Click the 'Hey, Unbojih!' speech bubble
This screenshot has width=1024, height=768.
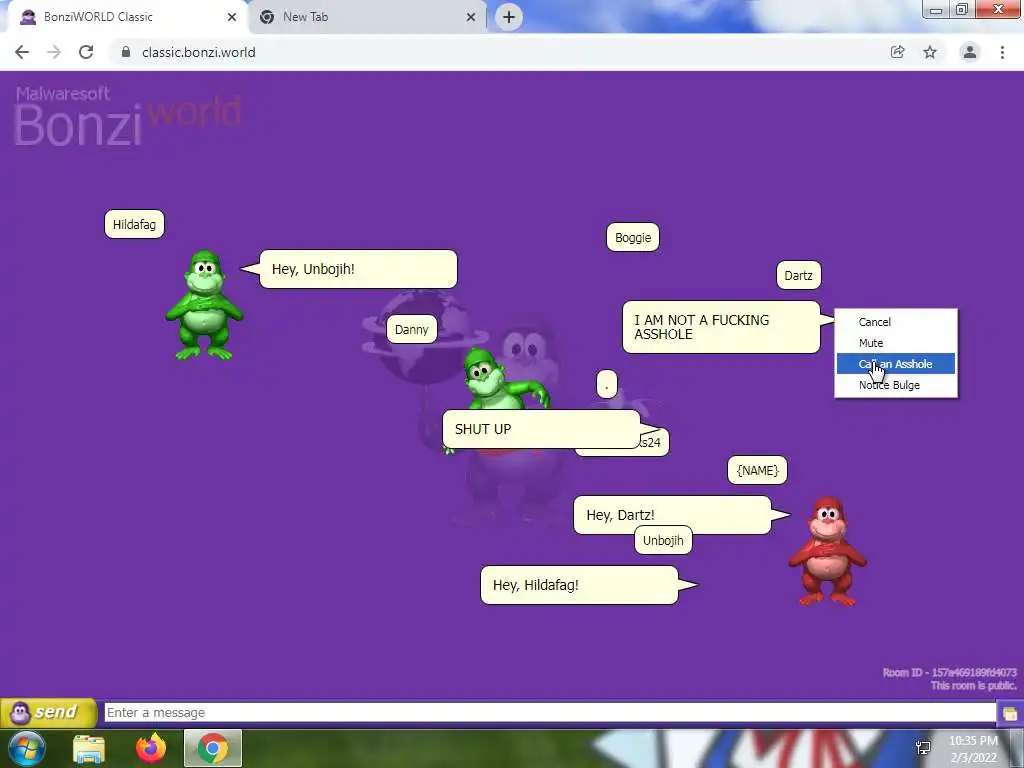pos(359,269)
